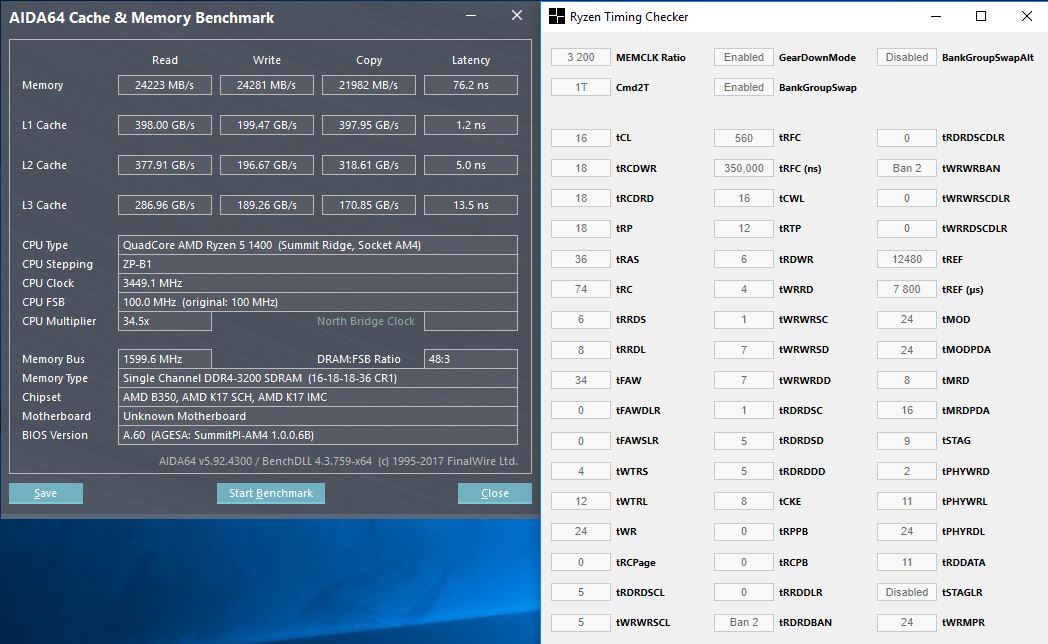Click the tFAW value 34 box
Image resolution: width=1048 pixels, height=644 pixels.
pos(581,379)
